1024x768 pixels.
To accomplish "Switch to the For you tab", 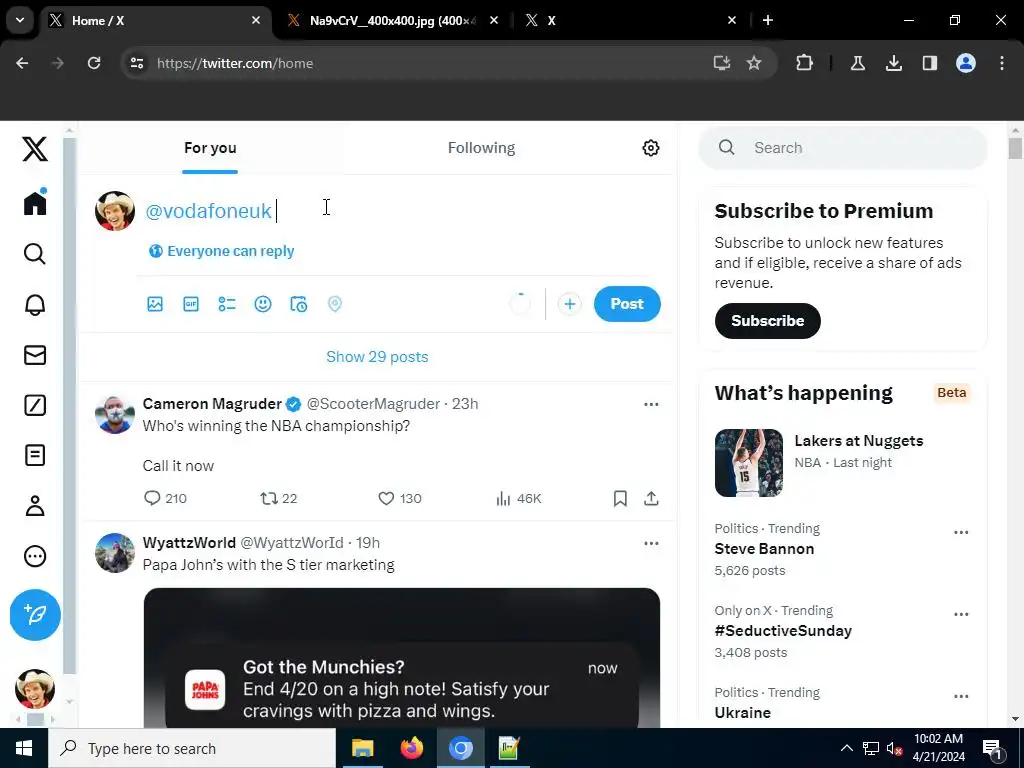I will pyautogui.click(x=210, y=148).
